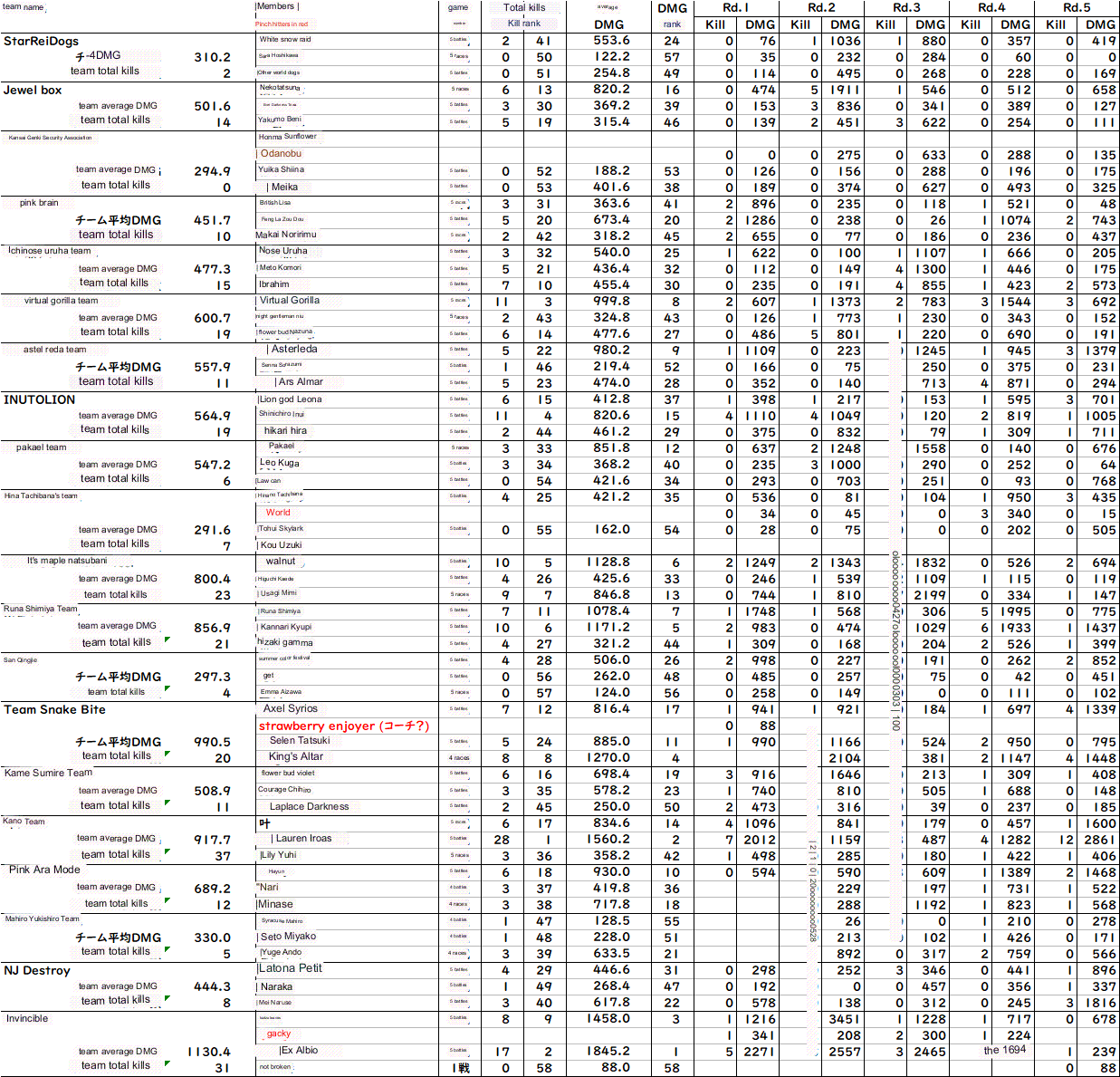Click member cell "walnut"
Image resolution: width=1120 pixels, height=1077 pixels.
coord(281,562)
